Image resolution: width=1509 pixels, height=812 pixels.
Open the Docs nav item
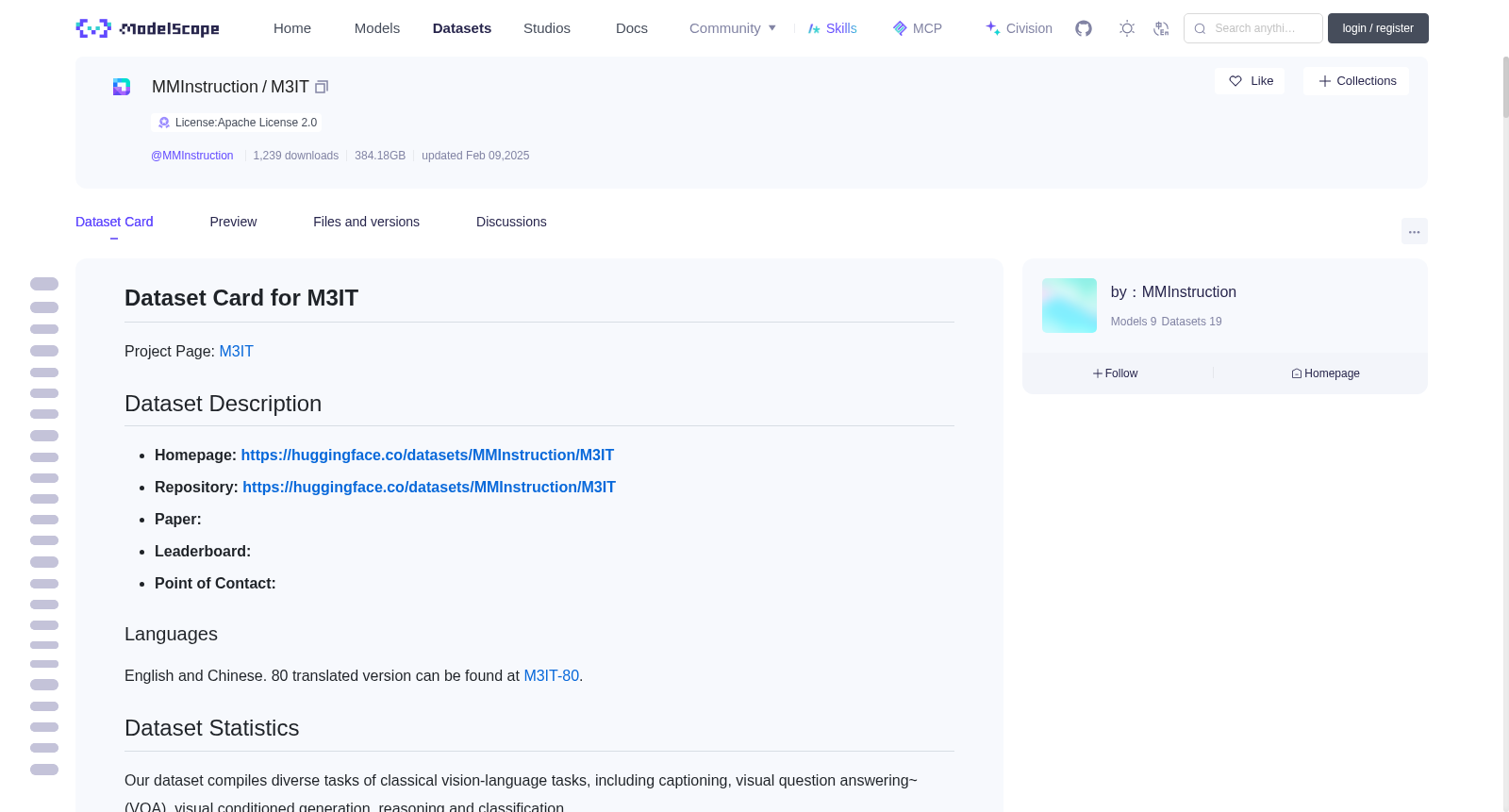tap(632, 28)
